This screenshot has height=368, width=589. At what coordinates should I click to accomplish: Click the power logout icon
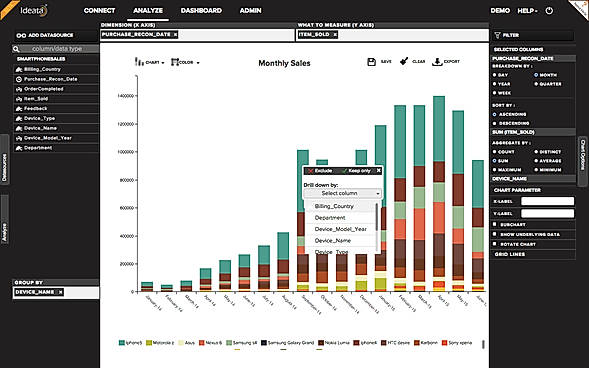(549, 11)
